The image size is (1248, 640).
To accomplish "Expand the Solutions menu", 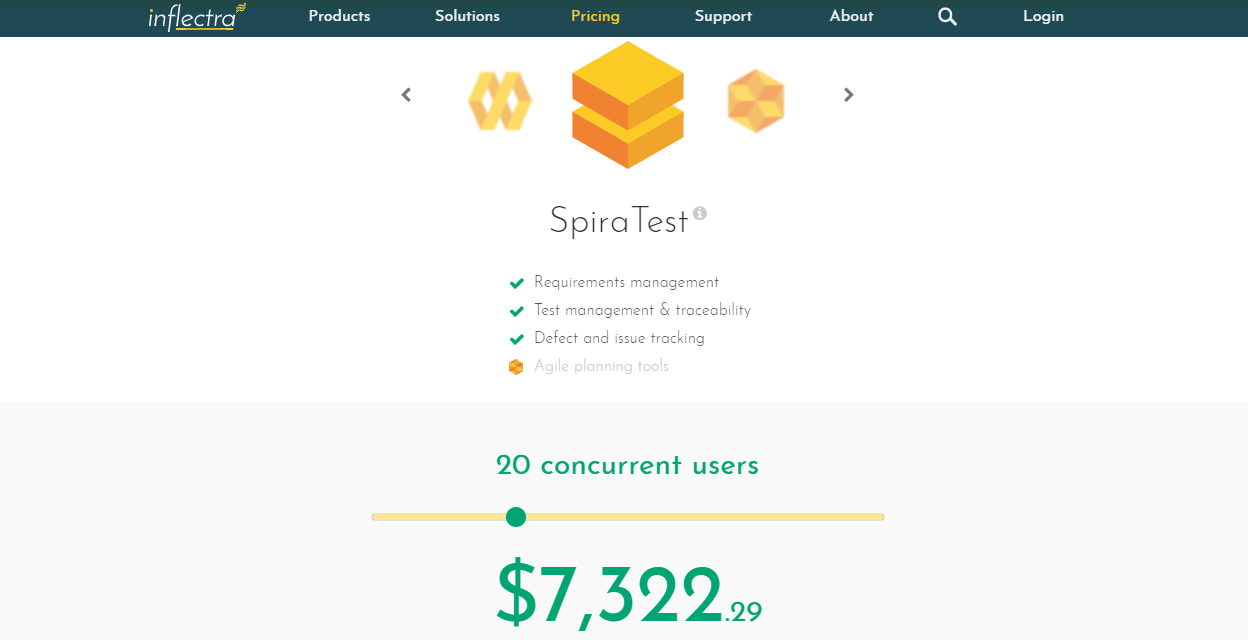I will click(467, 16).
